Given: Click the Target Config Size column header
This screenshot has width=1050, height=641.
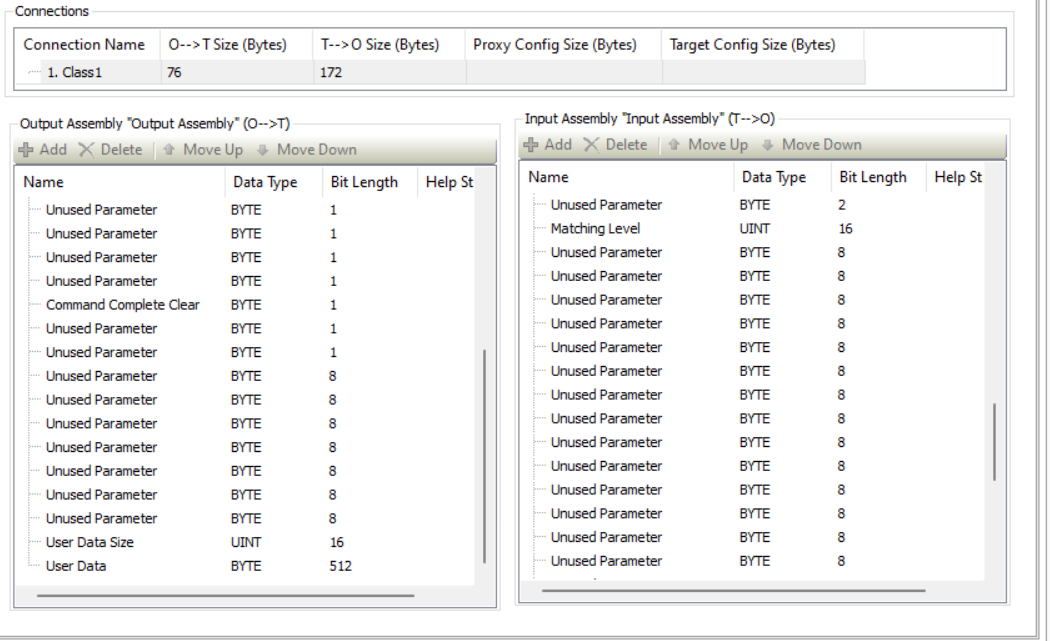Looking at the screenshot, I should (762, 45).
